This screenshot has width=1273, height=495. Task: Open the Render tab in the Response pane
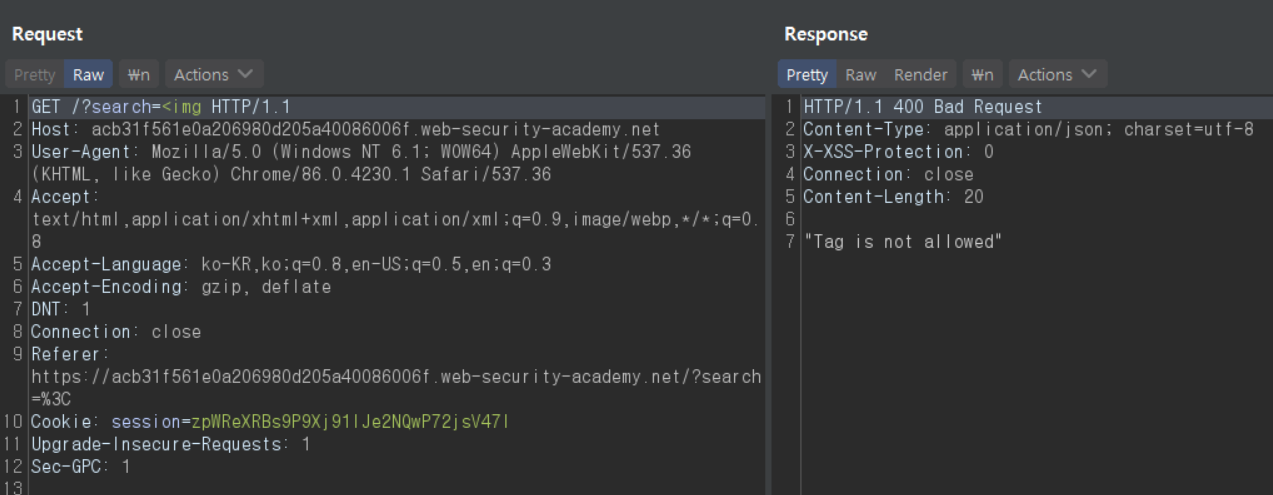(x=920, y=75)
